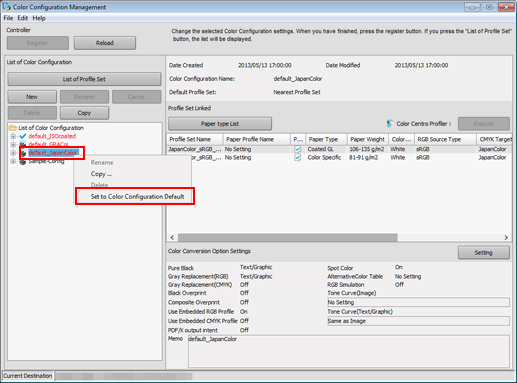
Task: Click the Copy button under List of Profile Set
Action: pyautogui.click(x=84, y=113)
